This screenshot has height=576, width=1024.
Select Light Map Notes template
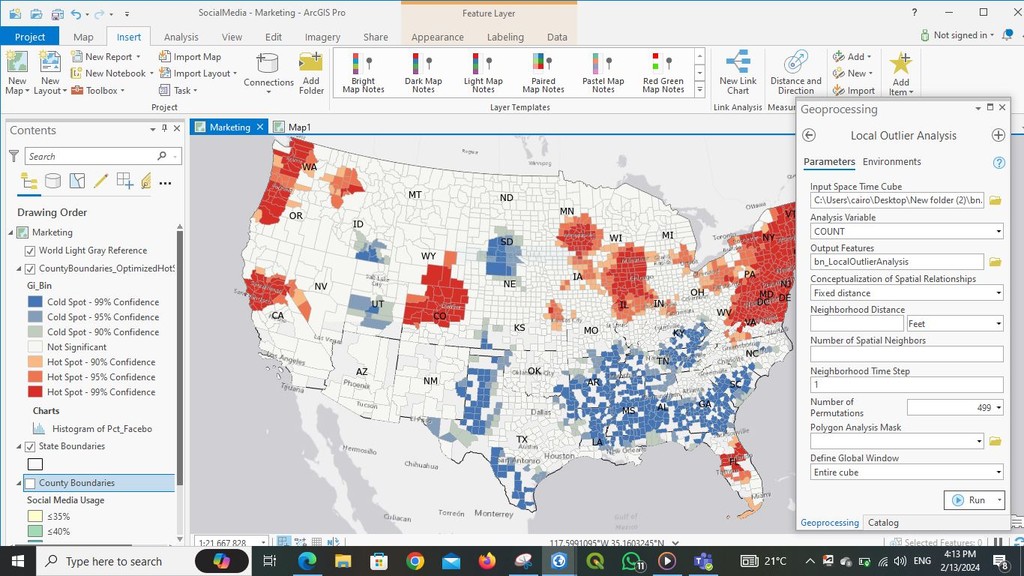click(483, 72)
